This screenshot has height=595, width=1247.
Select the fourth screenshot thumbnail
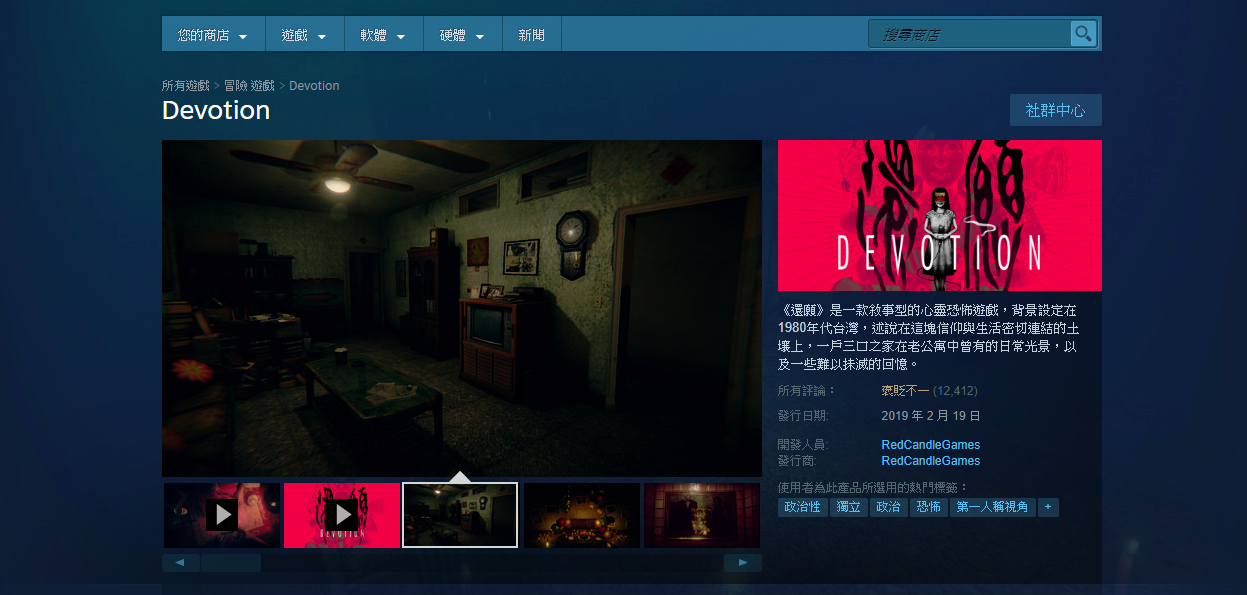(581, 515)
